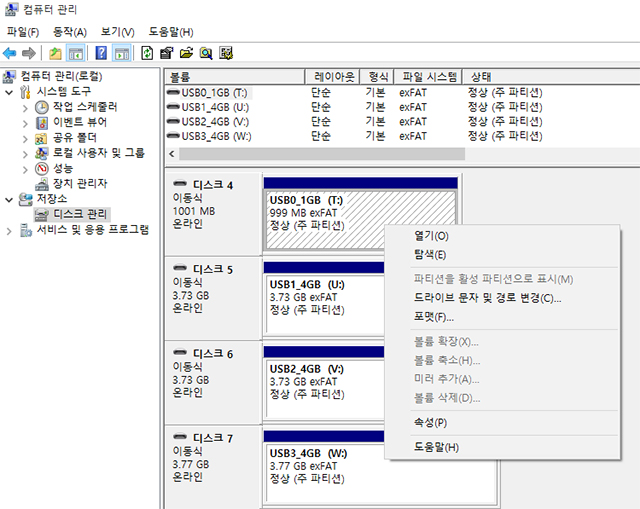The image size is (640, 509).
Task: Click the 서비스 및 응용 프로그램 icon
Action: pyautogui.click(x=25, y=230)
